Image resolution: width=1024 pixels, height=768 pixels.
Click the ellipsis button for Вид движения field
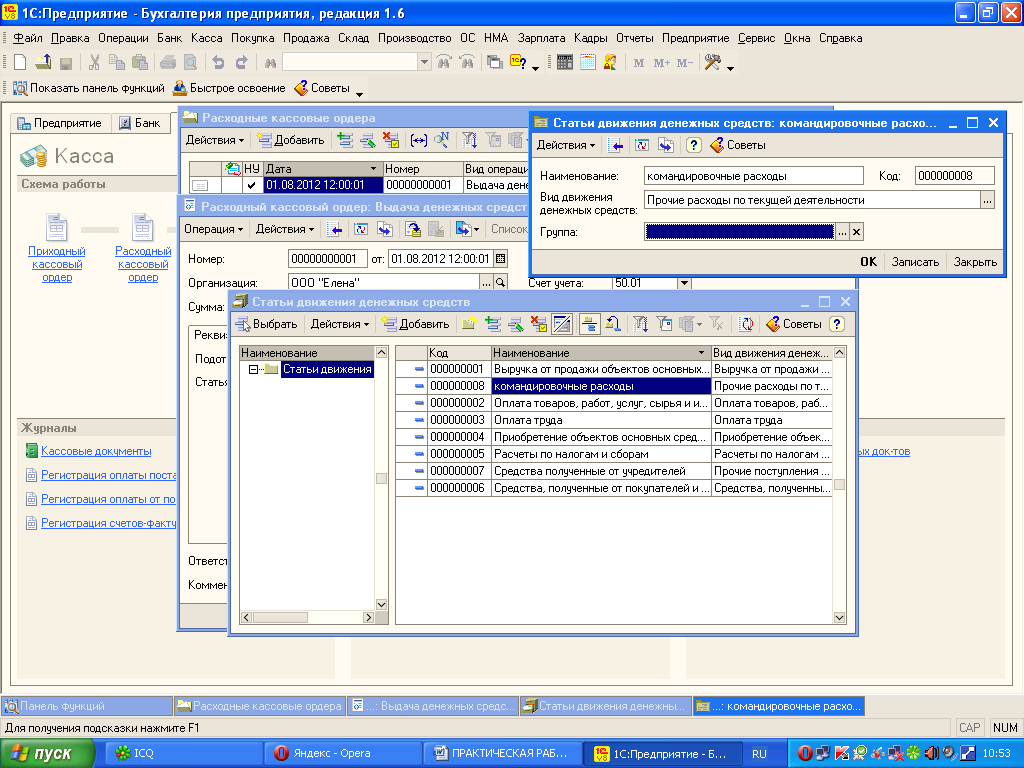(987, 200)
